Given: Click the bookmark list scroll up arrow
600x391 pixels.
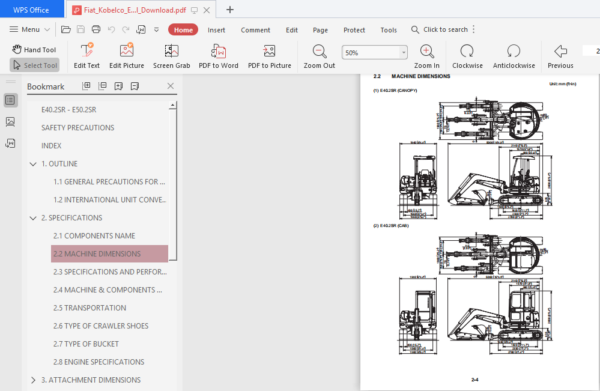Looking at the screenshot, I should [x=173, y=105].
